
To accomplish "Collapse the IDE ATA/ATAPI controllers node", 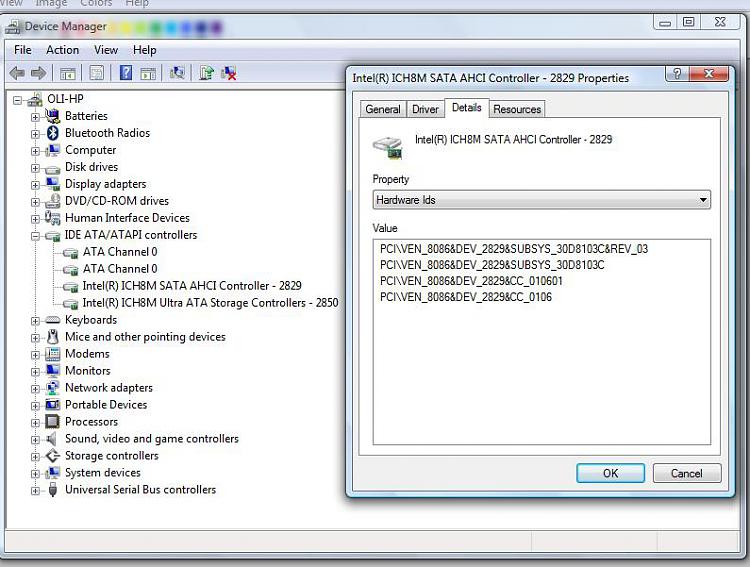I will tap(35, 236).
